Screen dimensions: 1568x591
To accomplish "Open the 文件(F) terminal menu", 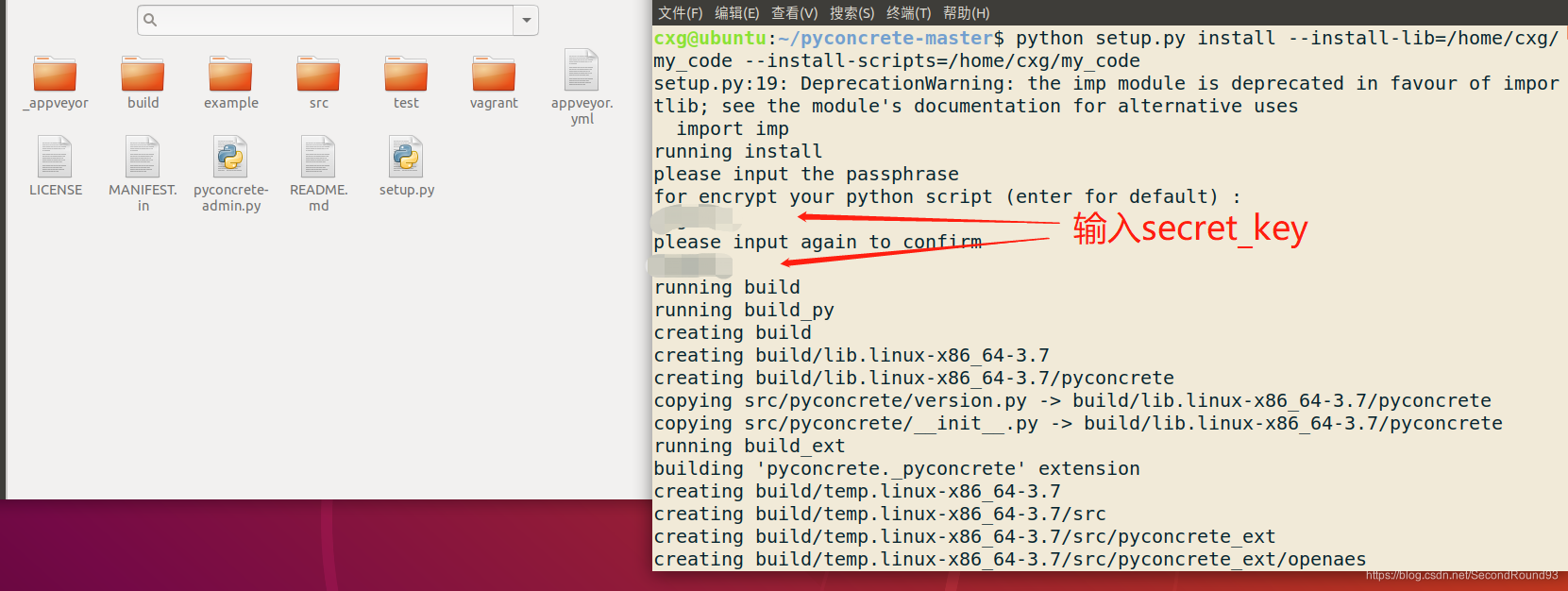I will click(x=680, y=13).
